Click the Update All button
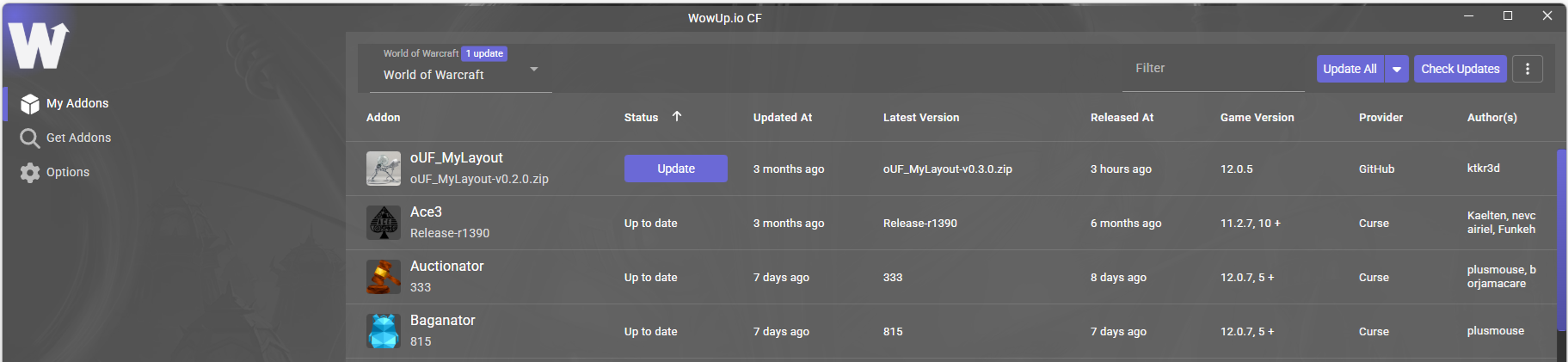The height and width of the screenshot is (362, 1568). point(1350,69)
